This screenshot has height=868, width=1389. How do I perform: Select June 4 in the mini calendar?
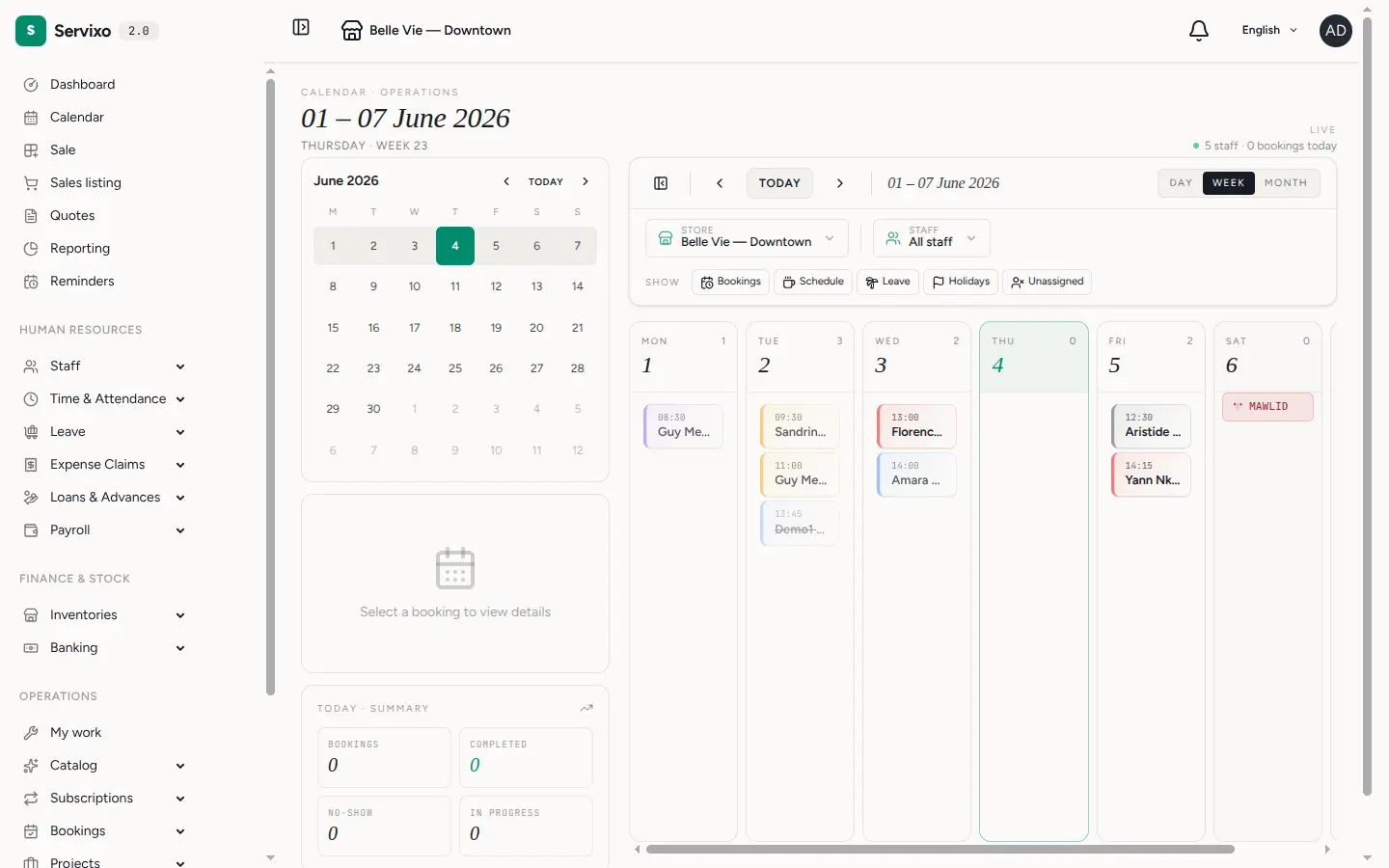[x=455, y=246]
